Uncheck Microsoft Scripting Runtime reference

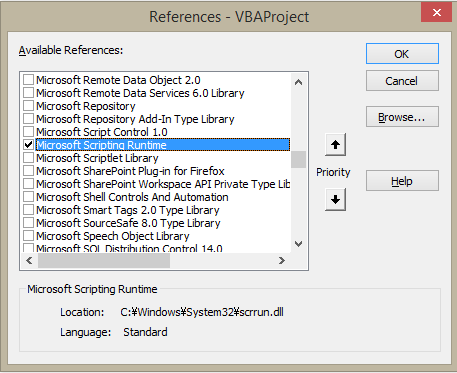point(28,145)
